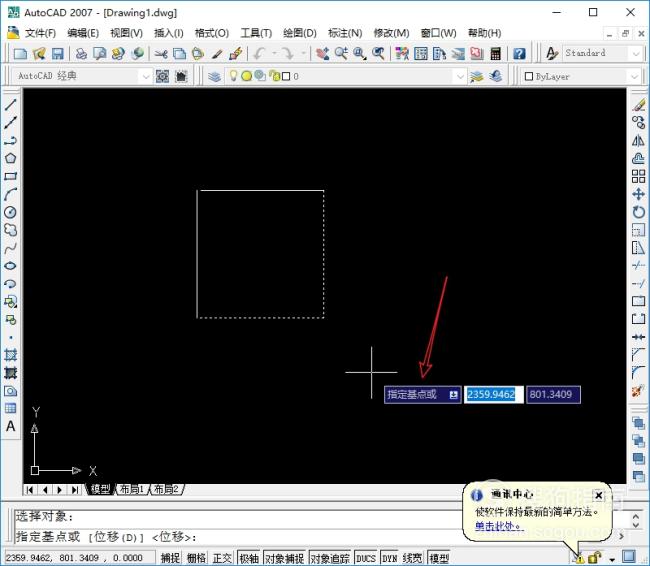Open the 编辑(E) menu
650x566 pixels.
point(83,33)
